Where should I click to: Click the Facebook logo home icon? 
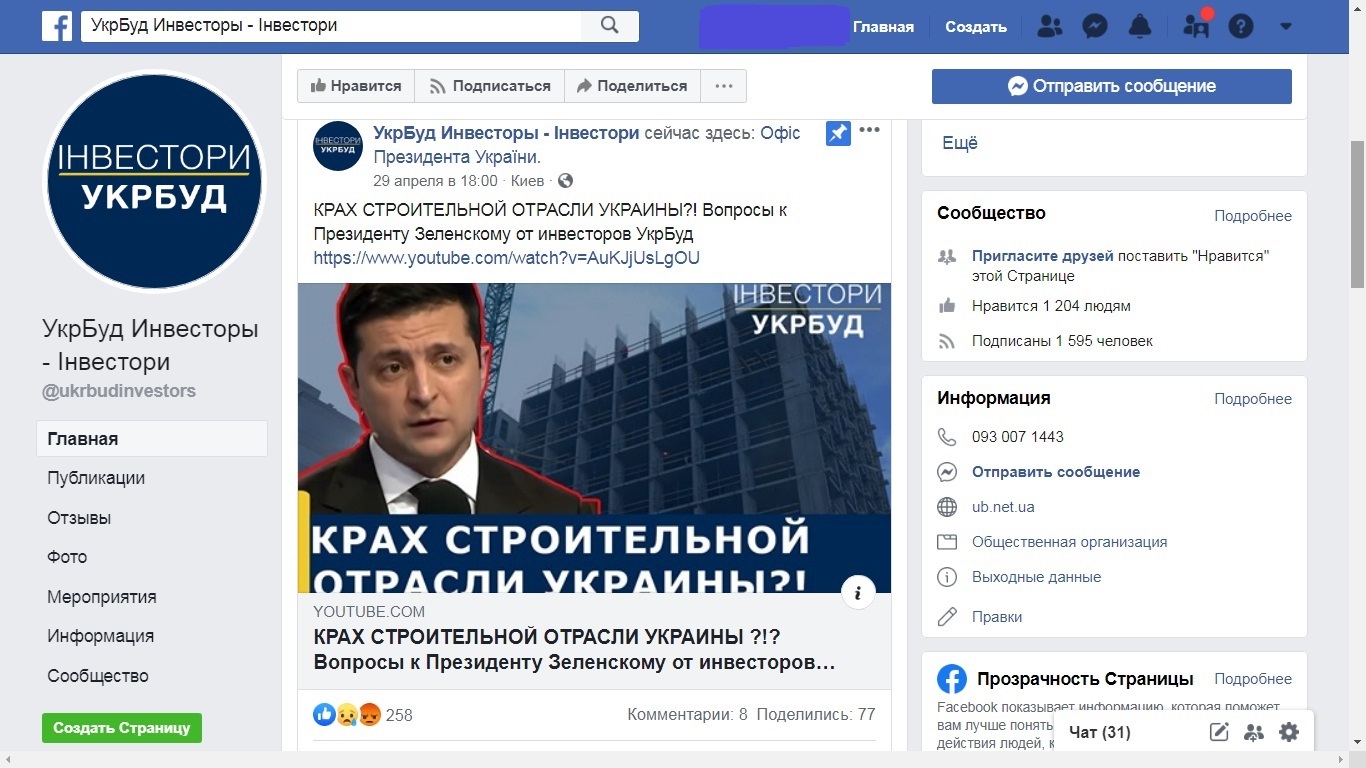pos(57,26)
